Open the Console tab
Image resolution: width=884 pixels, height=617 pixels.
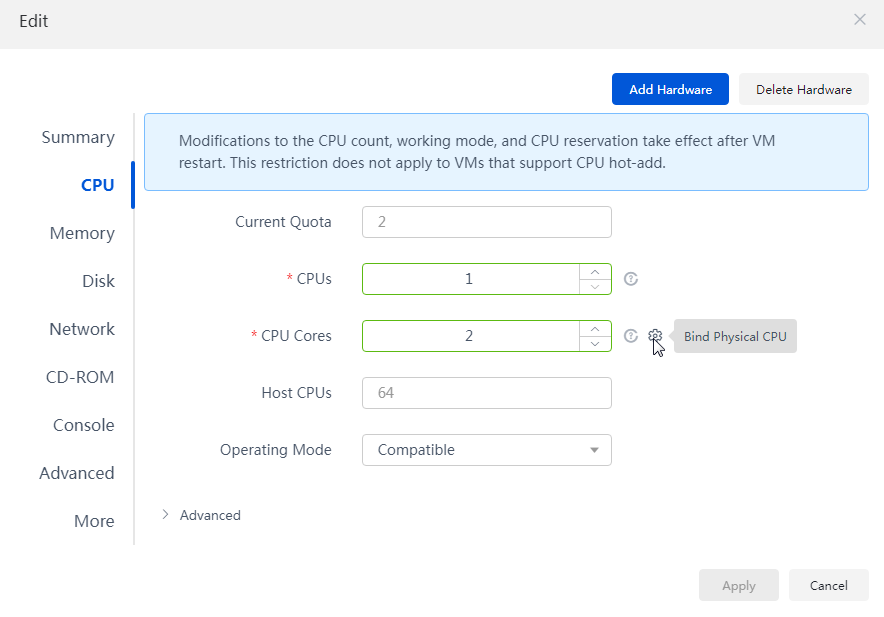[83, 425]
